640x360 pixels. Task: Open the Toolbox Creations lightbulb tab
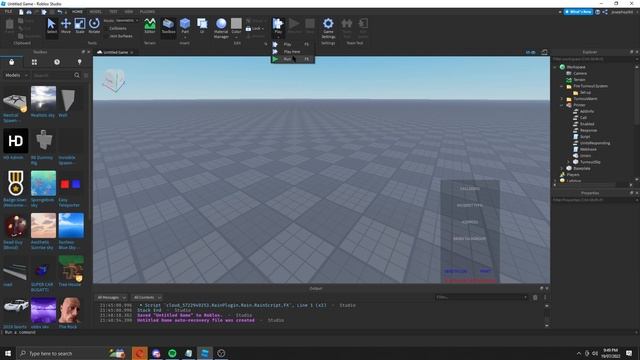point(80,62)
